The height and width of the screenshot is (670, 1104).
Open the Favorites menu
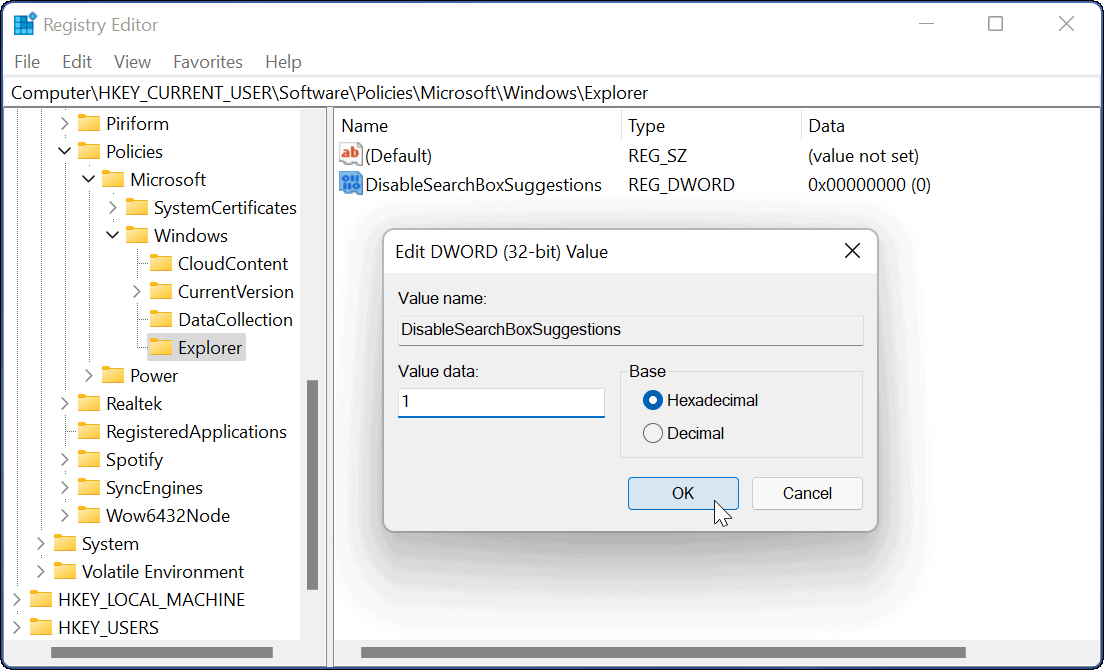207,62
